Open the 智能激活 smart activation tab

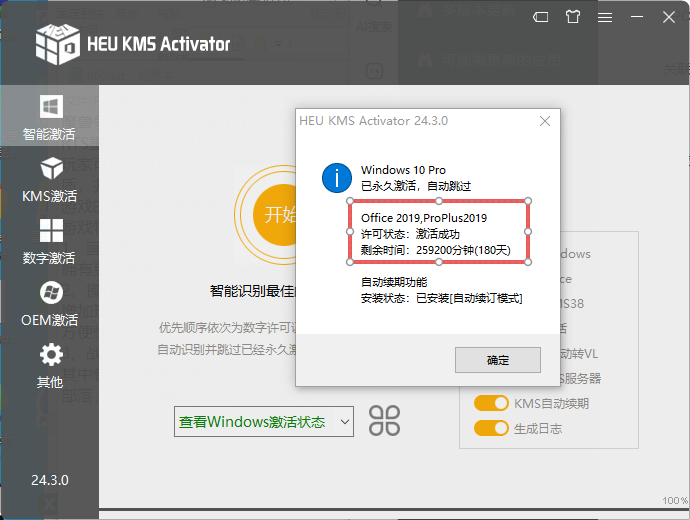[x=49, y=117]
